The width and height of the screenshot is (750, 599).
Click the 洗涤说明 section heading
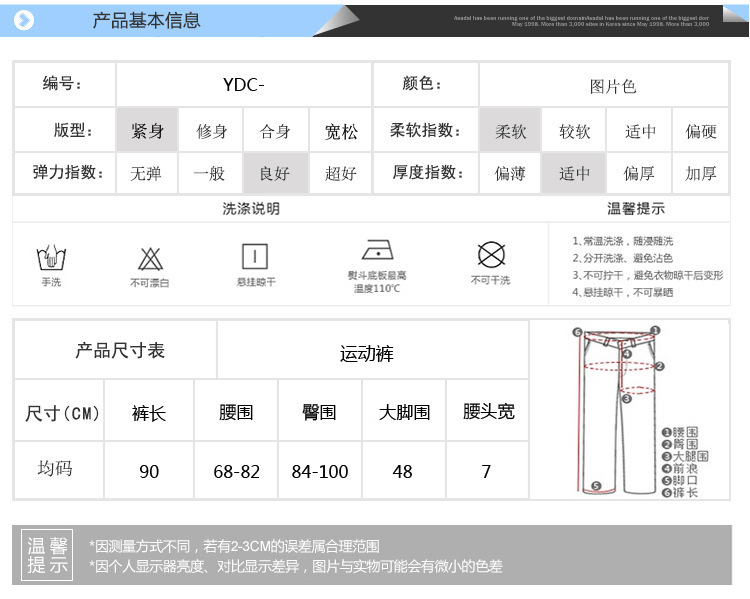pyautogui.click(x=251, y=209)
